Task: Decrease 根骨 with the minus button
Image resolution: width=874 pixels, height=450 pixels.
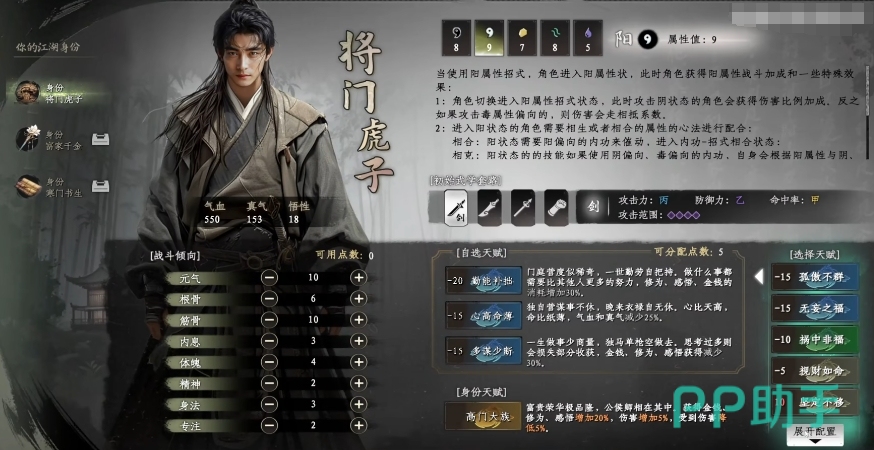Action: click(x=269, y=298)
